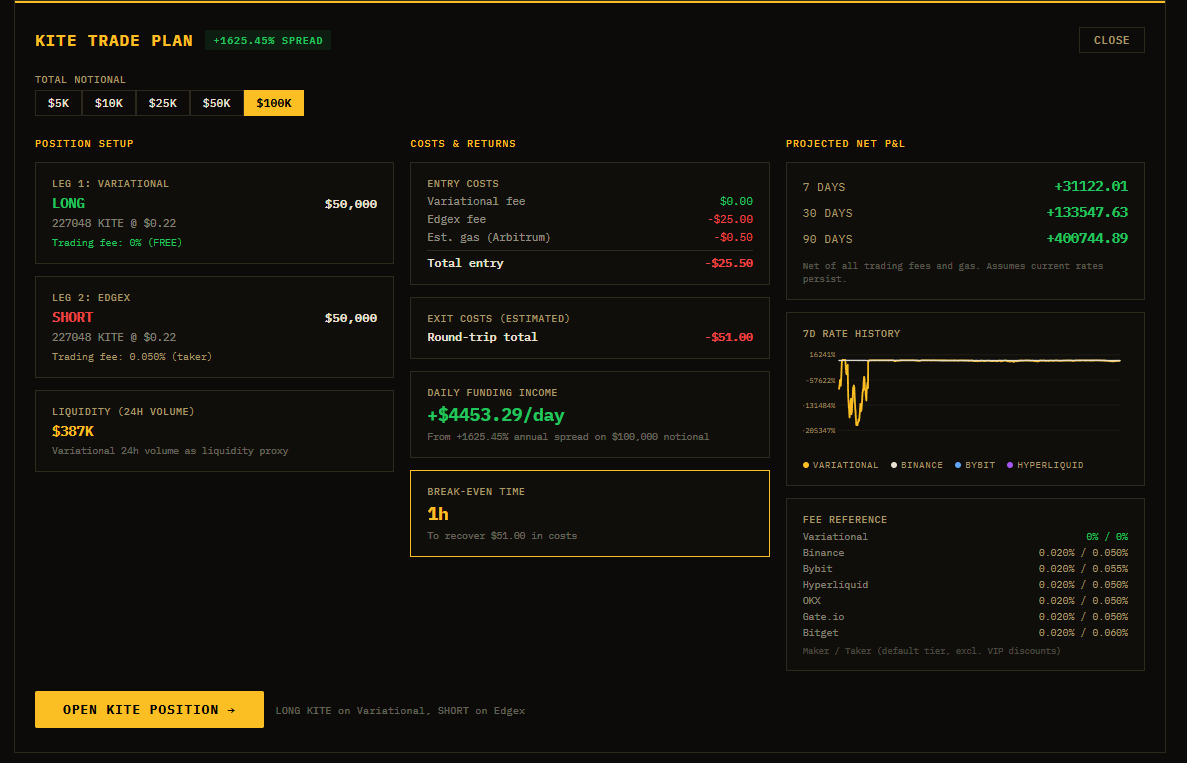1187x763 pixels.
Task: Select the $100K total notional option
Action: pyautogui.click(x=274, y=103)
